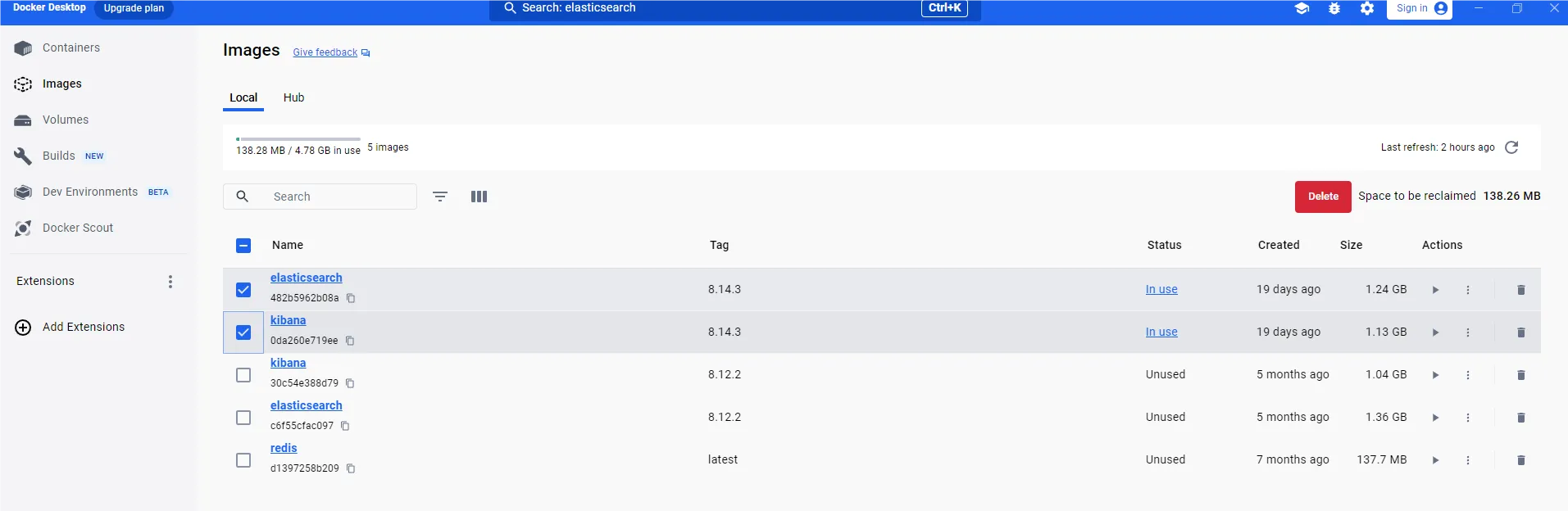Run the elasticsearch 8.14.3 image
This screenshot has width=1568, height=511.
[1435, 290]
